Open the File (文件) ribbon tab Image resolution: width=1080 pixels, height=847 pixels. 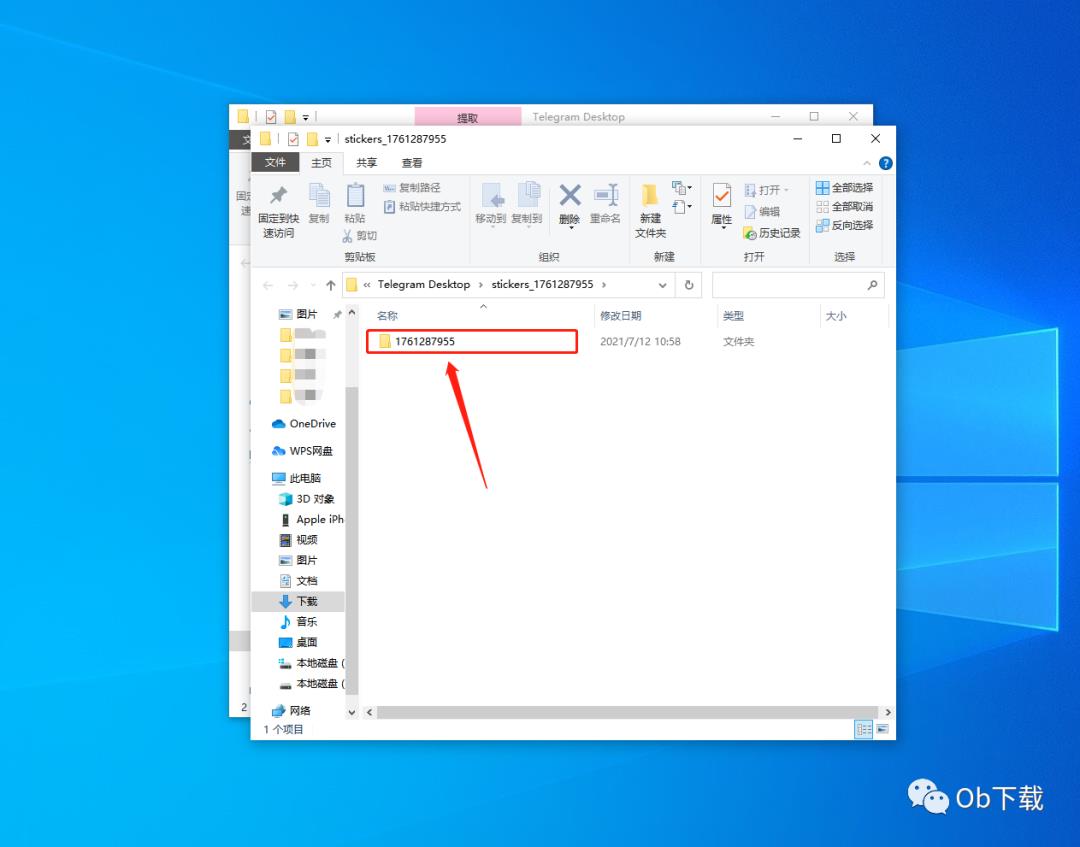pyautogui.click(x=275, y=162)
